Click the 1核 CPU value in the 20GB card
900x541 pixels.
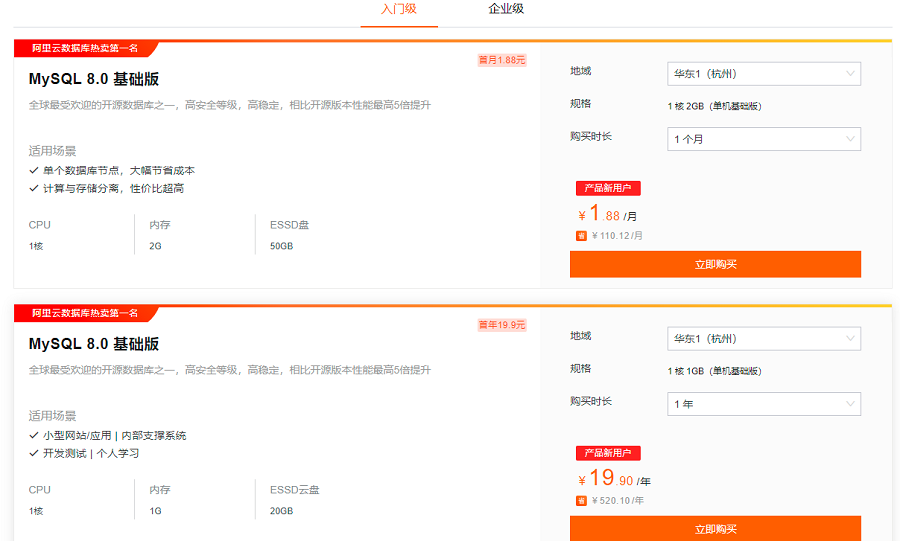[x=36, y=511]
